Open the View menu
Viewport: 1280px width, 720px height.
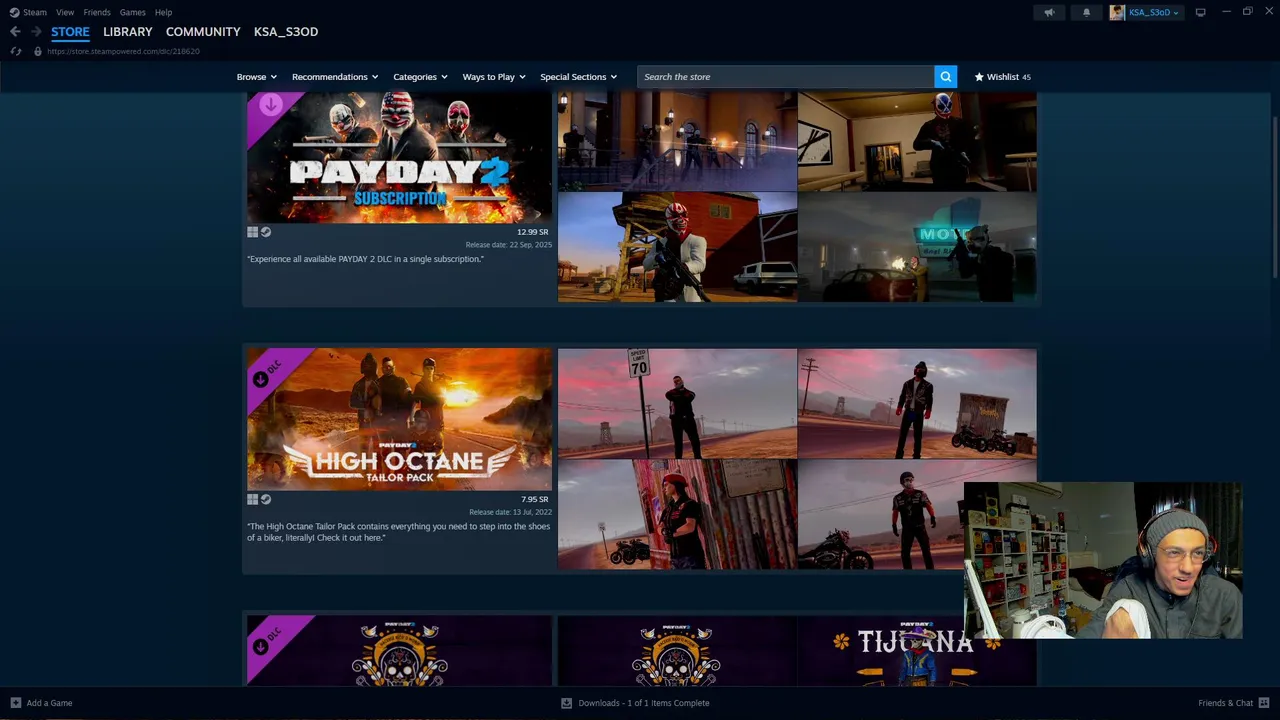point(65,12)
